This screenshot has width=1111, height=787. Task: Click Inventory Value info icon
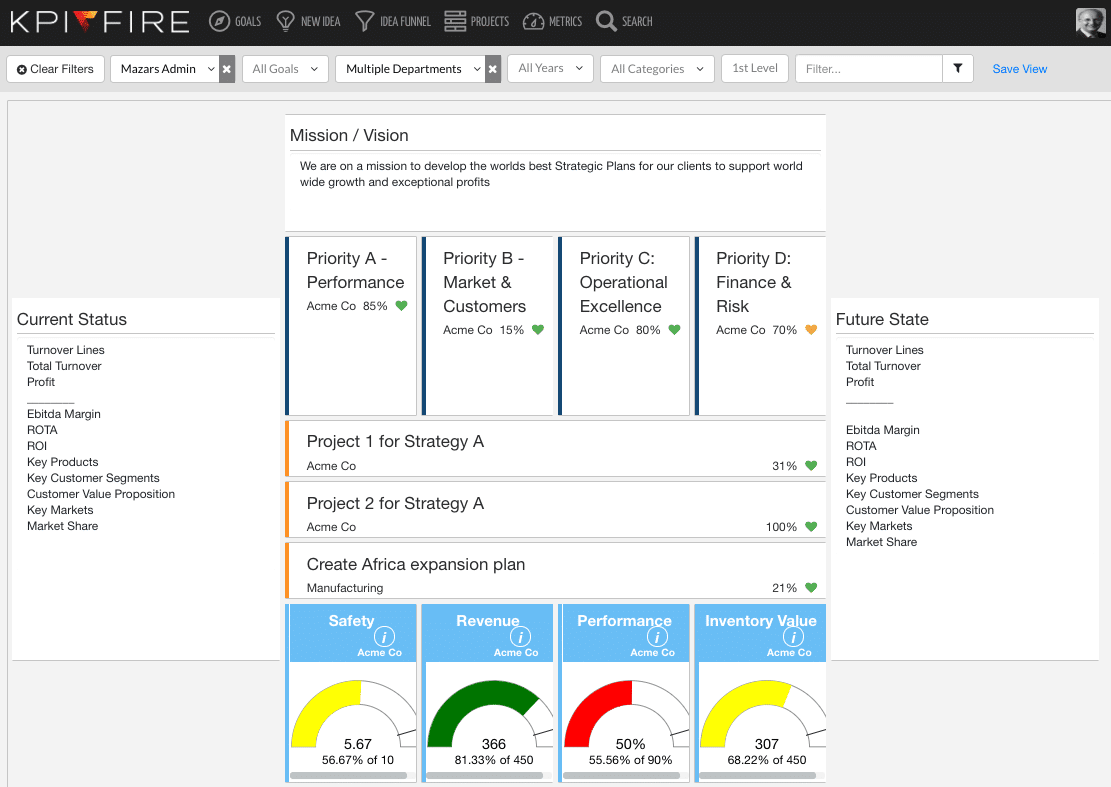pos(794,637)
